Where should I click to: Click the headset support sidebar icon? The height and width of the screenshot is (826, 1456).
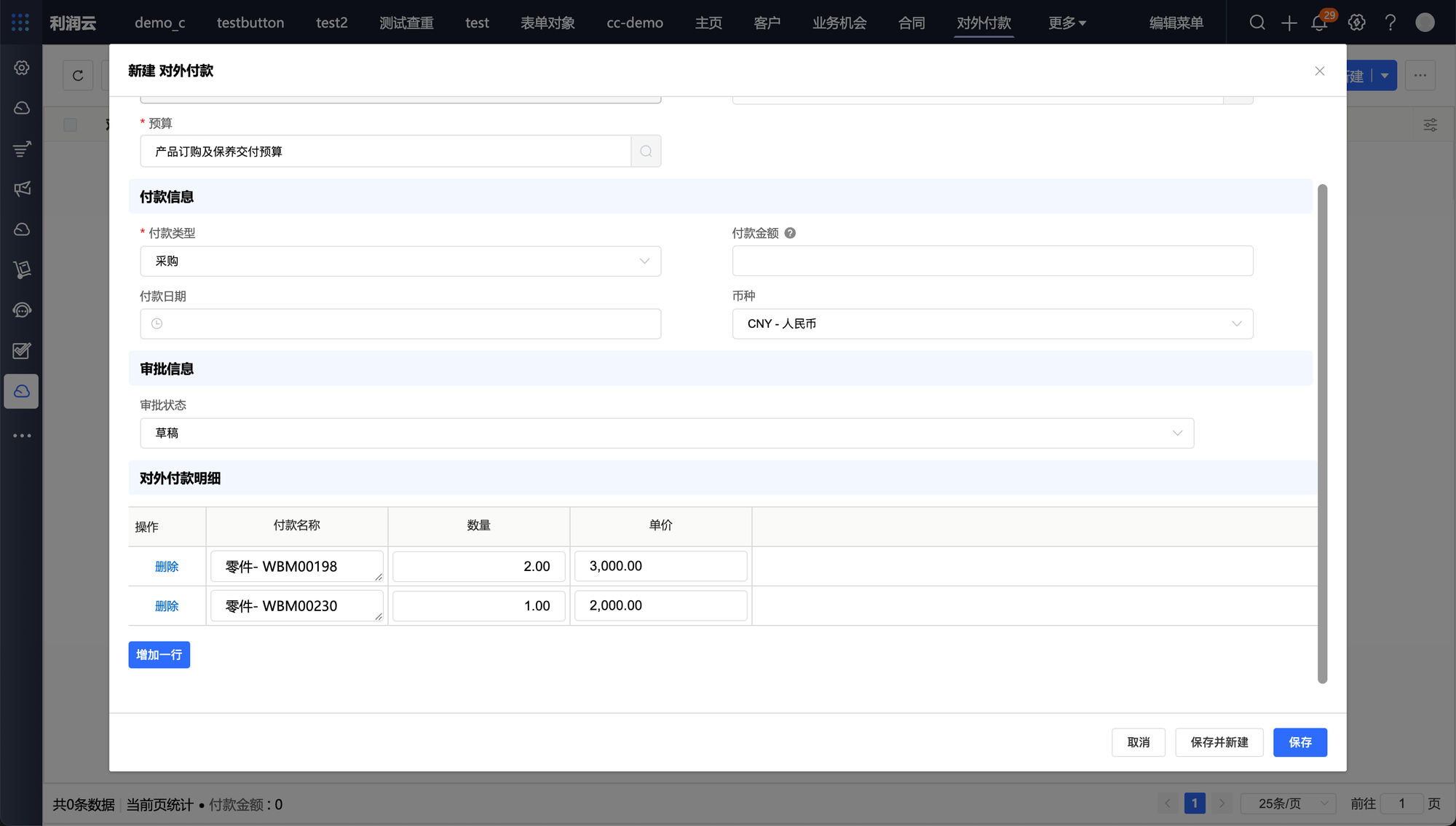tap(22, 310)
